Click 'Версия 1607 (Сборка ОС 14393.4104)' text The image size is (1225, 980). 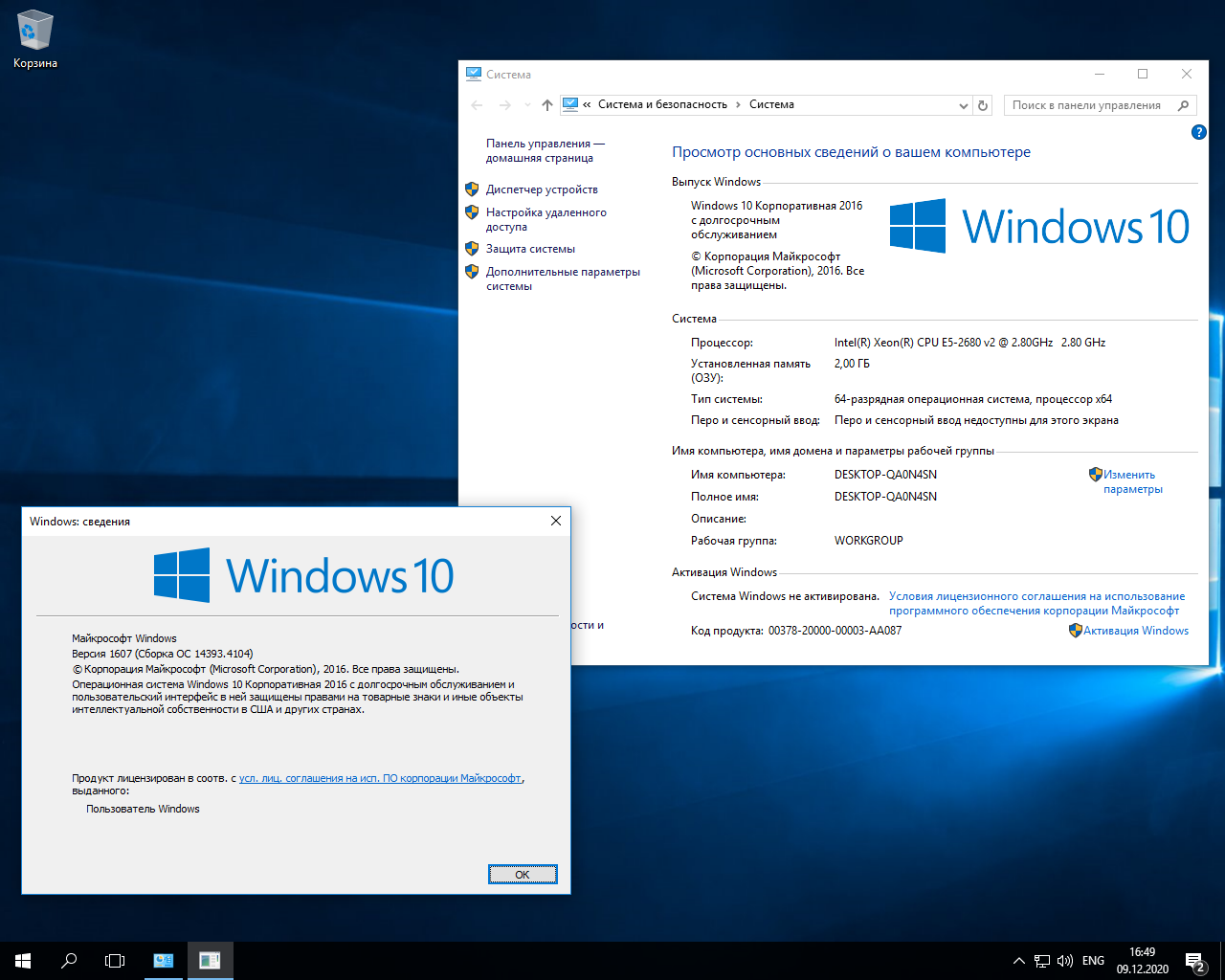[x=163, y=654]
